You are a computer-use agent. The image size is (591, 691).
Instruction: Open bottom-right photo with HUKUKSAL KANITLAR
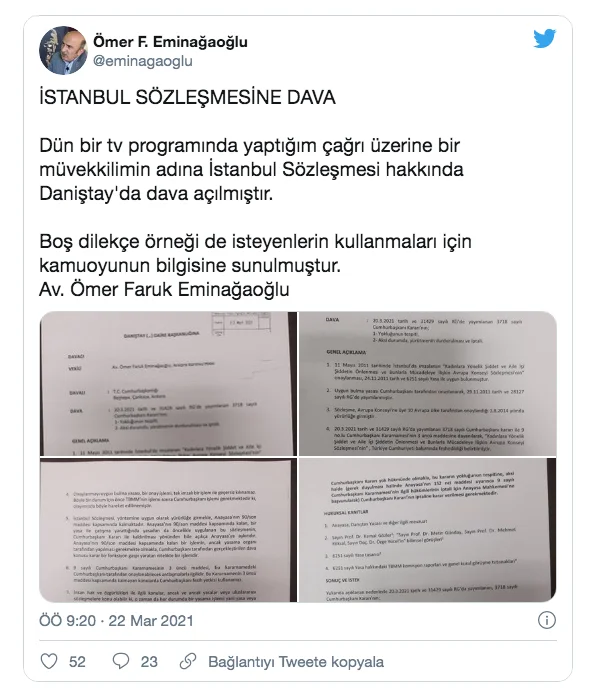pos(427,530)
